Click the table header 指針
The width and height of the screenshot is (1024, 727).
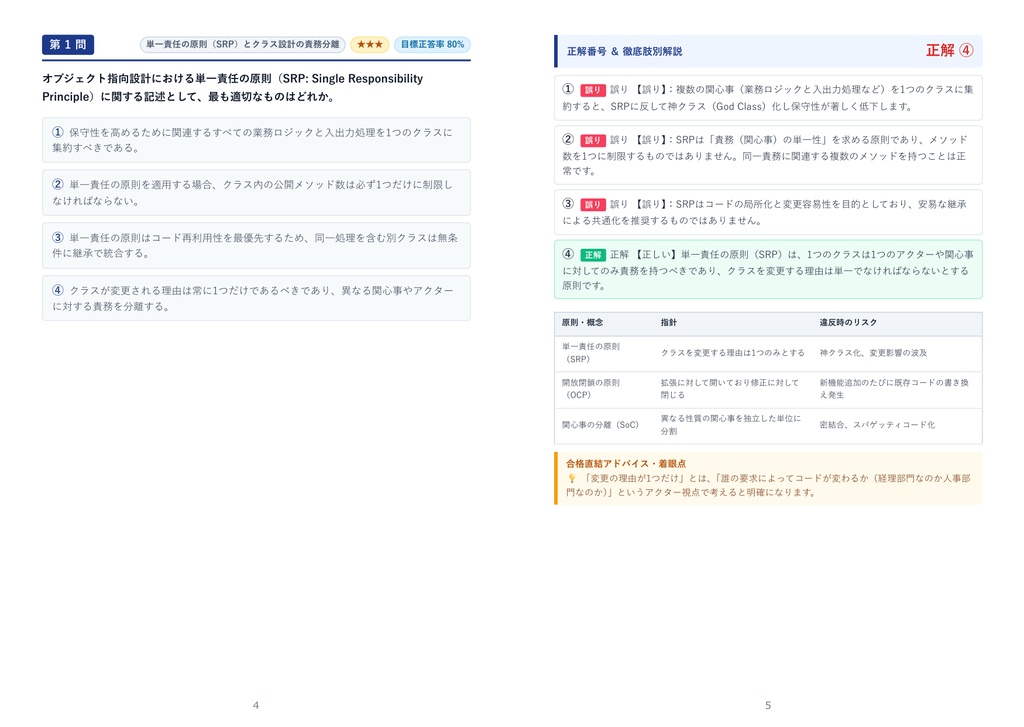(x=669, y=323)
